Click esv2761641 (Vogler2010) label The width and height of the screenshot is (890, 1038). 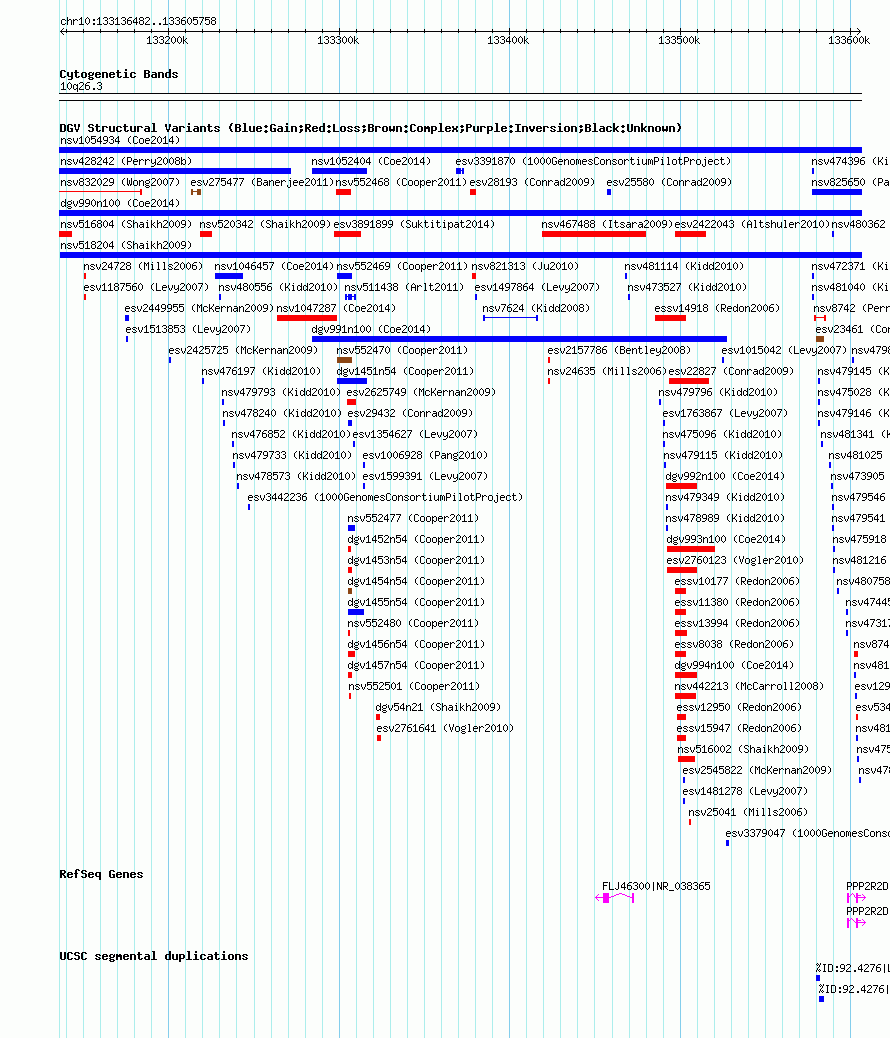tap(445, 728)
